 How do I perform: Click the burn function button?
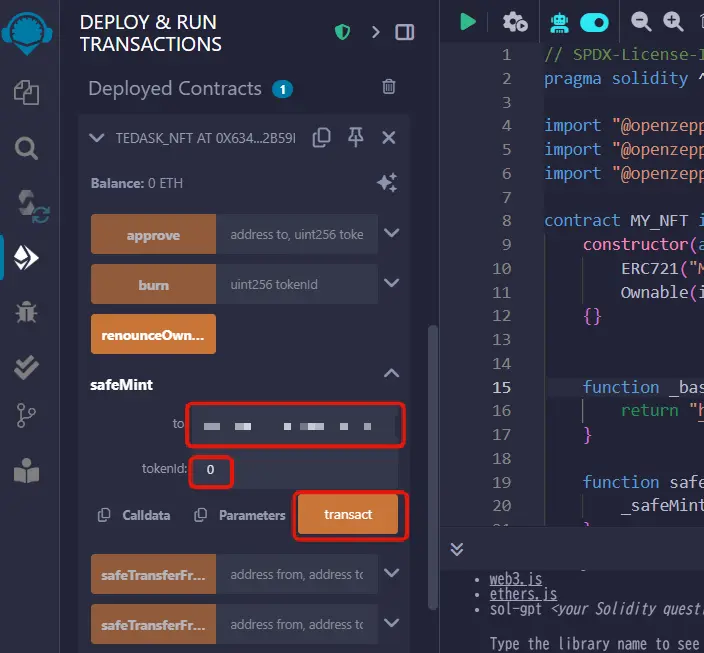point(154,284)
